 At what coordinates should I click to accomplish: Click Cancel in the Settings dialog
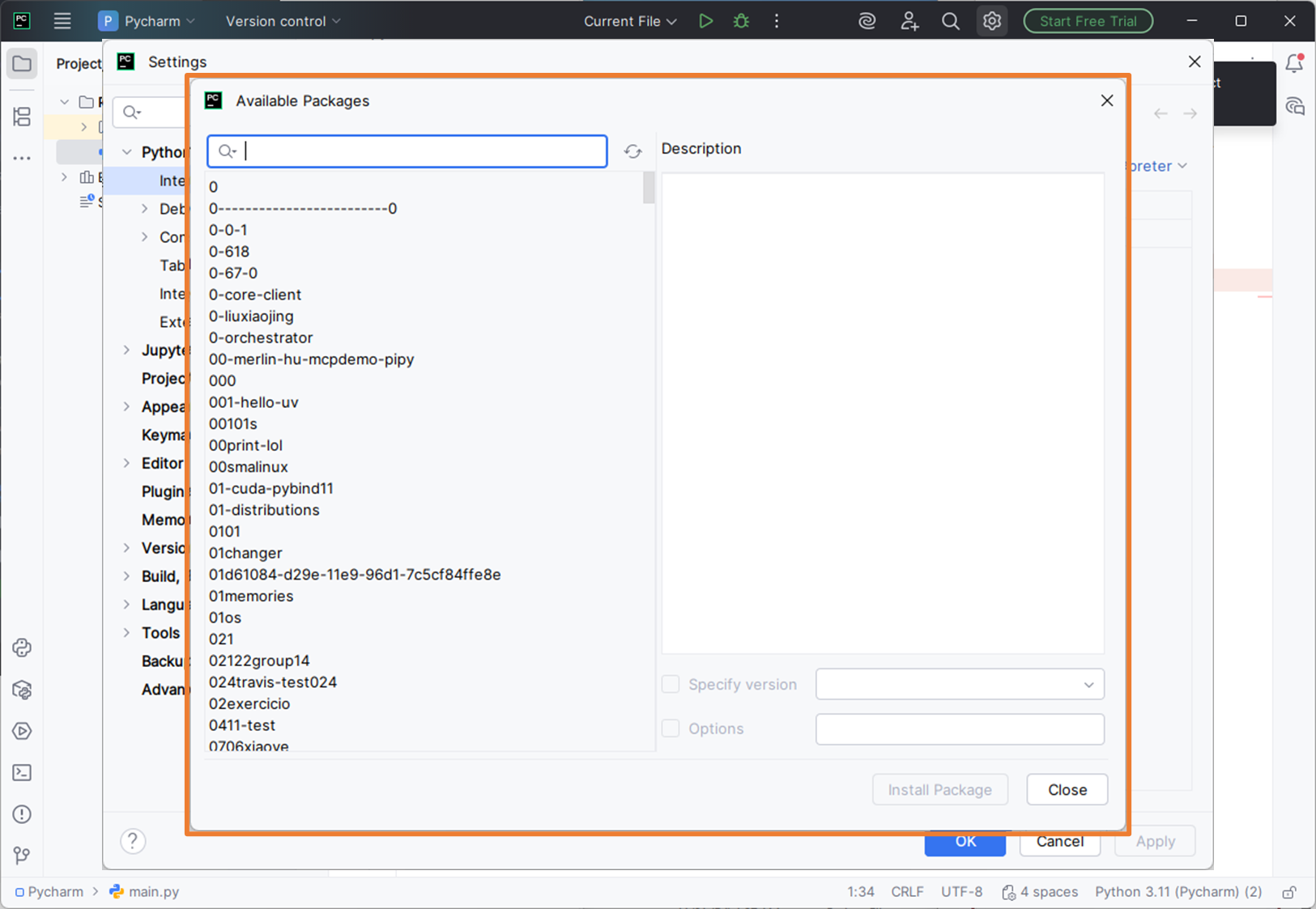click(x=1060, y=842)
